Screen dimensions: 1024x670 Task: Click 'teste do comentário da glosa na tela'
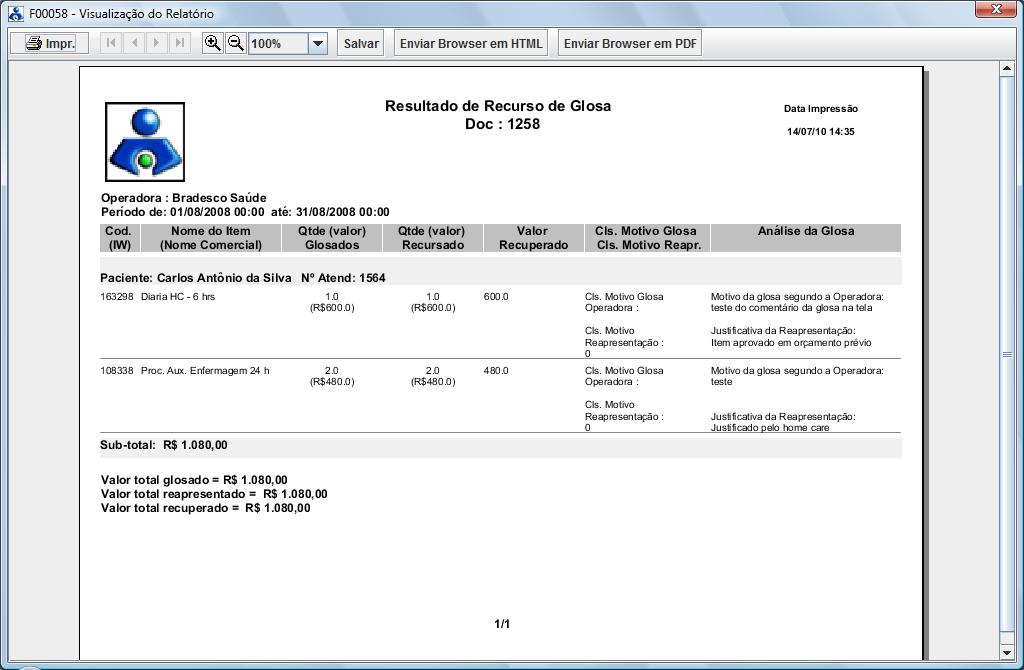coord(791,308)
